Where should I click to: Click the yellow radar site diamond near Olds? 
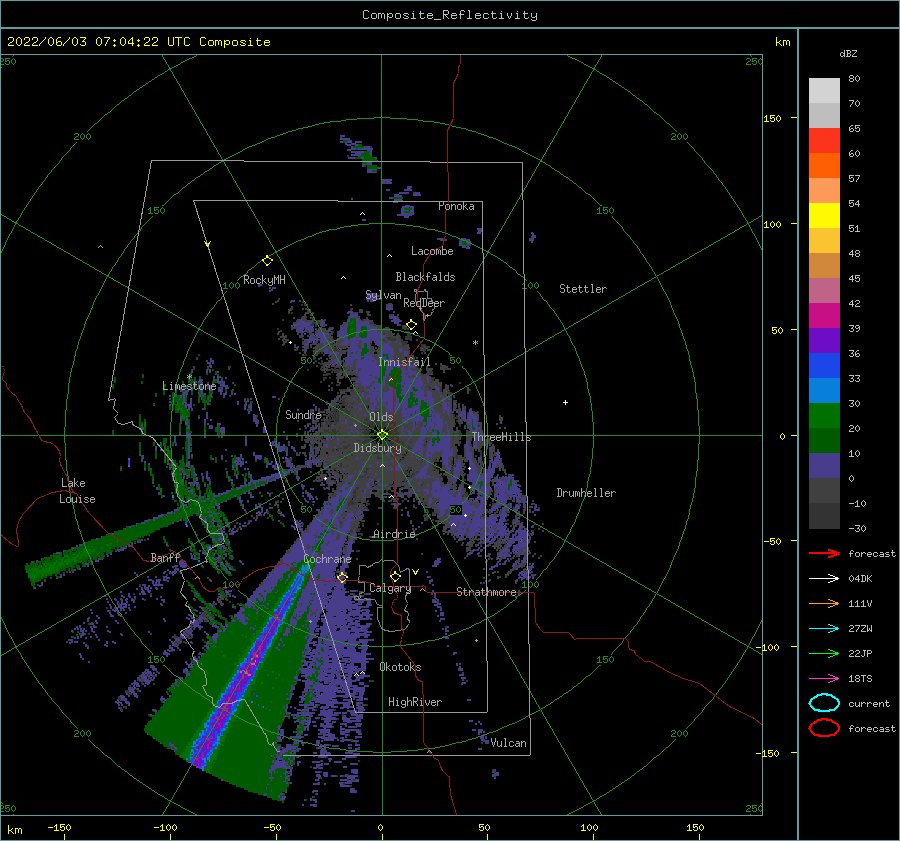click(x=382, y=435)
